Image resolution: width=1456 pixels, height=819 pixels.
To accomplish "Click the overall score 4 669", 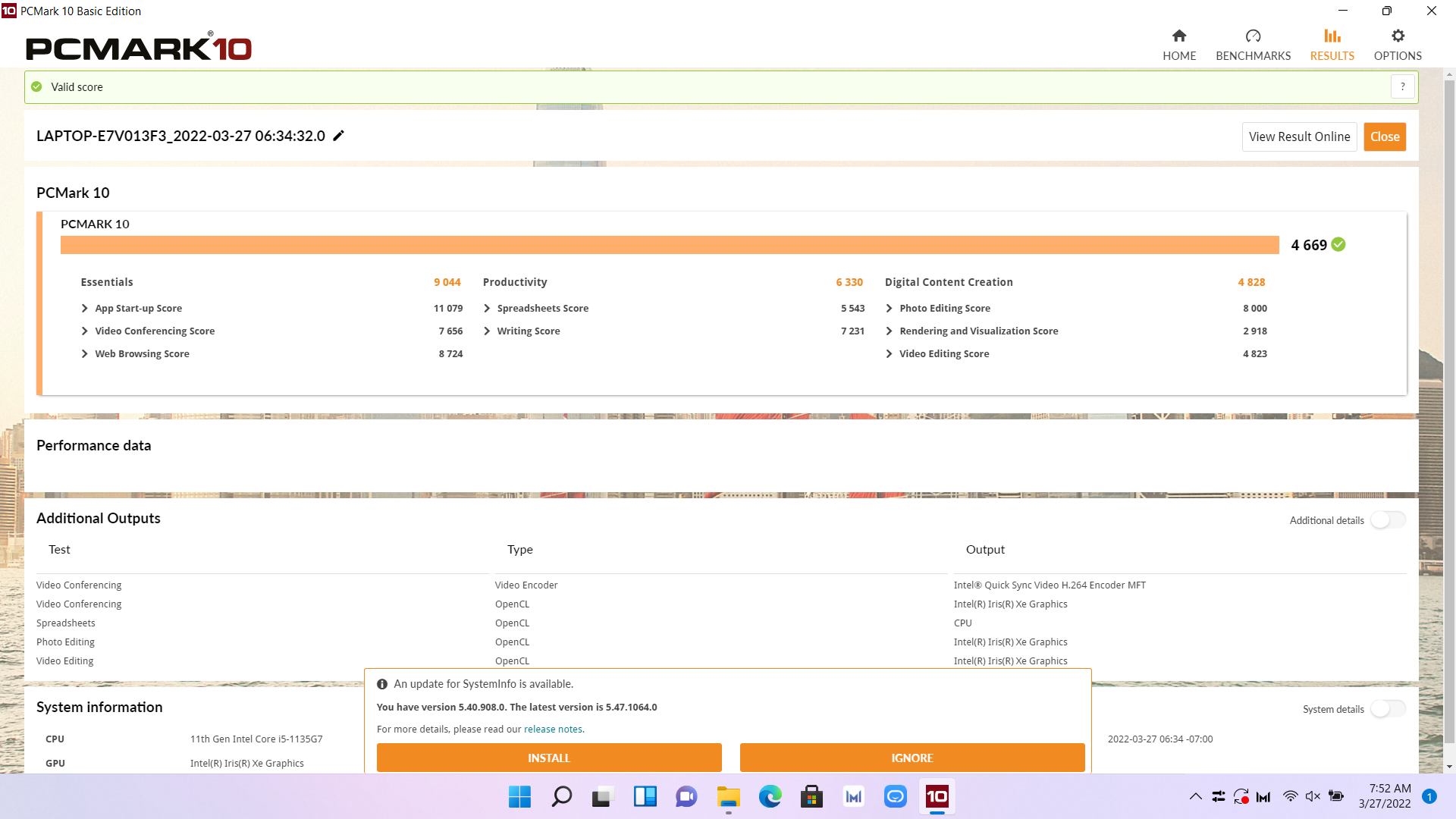I will click(x=1309, y=245).
